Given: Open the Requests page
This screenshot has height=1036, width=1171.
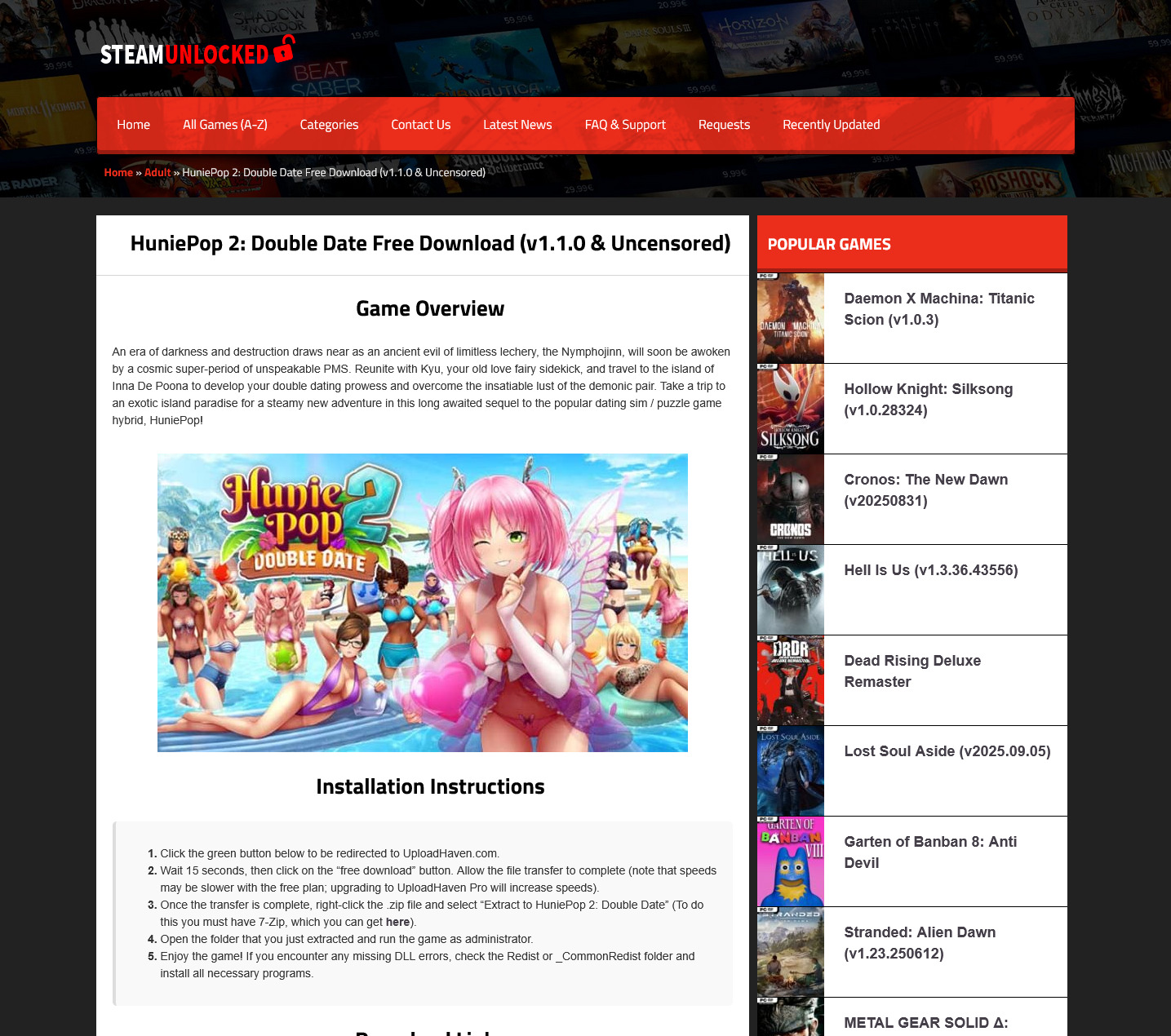Looking at the screenshot, I should pos(724,125).
